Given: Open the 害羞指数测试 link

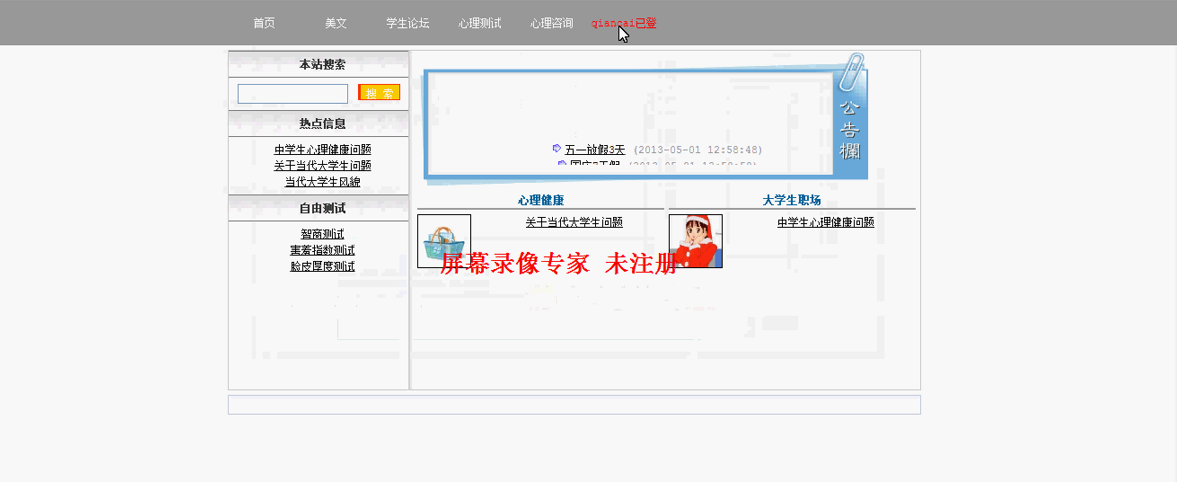Looking at the screenshot, I should [323, 250].
